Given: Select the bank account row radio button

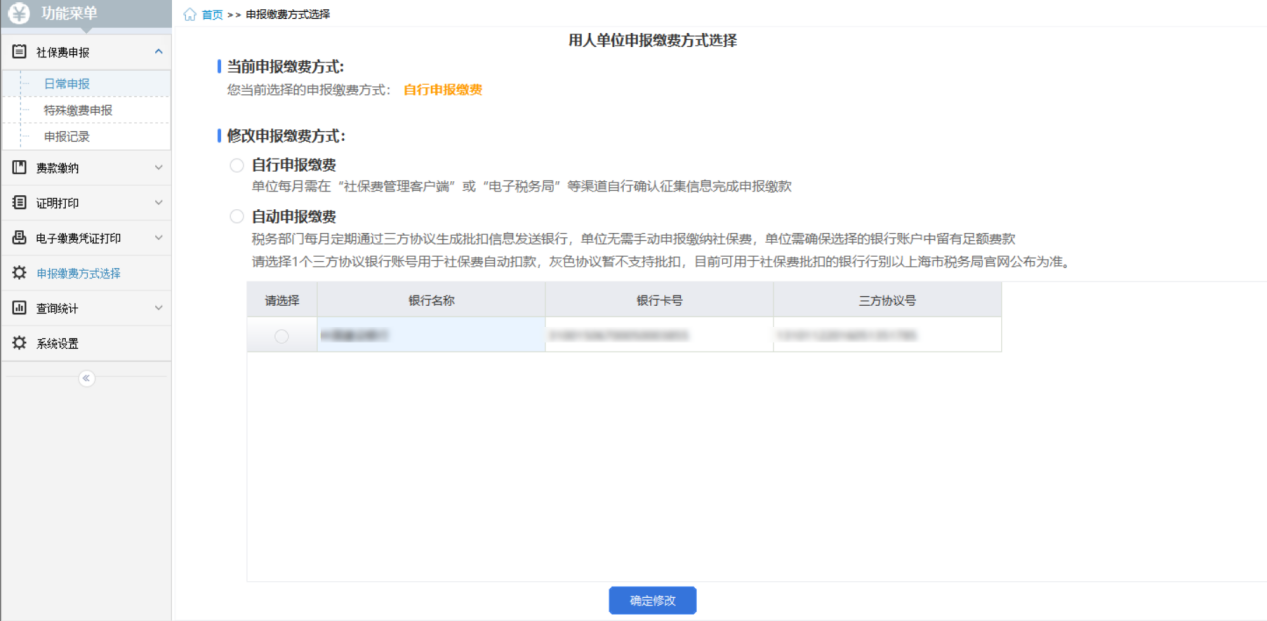Looking at the screenshot, I should [x=281, y=337].
